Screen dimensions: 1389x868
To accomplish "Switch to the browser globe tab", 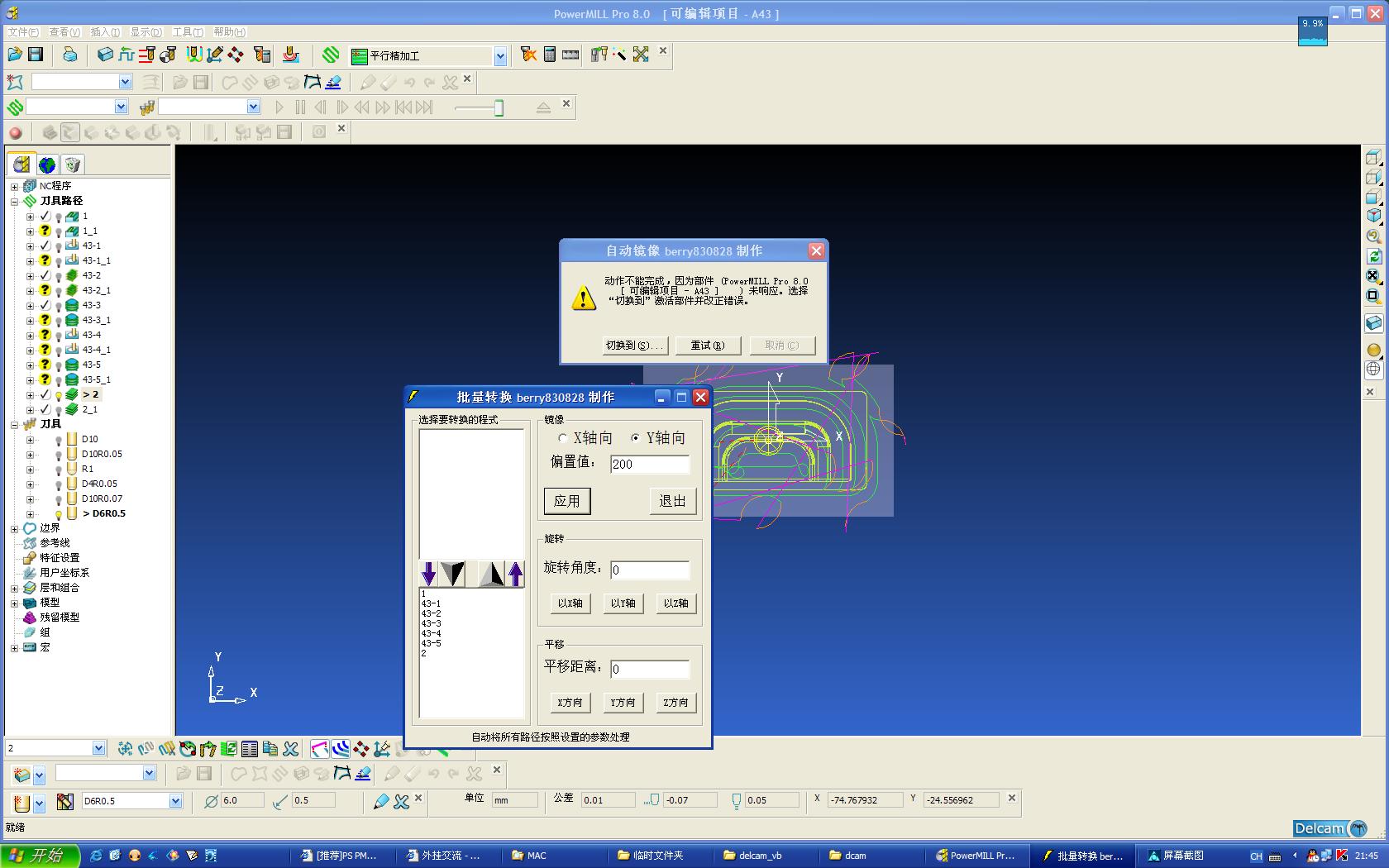I will coord(47,165).
